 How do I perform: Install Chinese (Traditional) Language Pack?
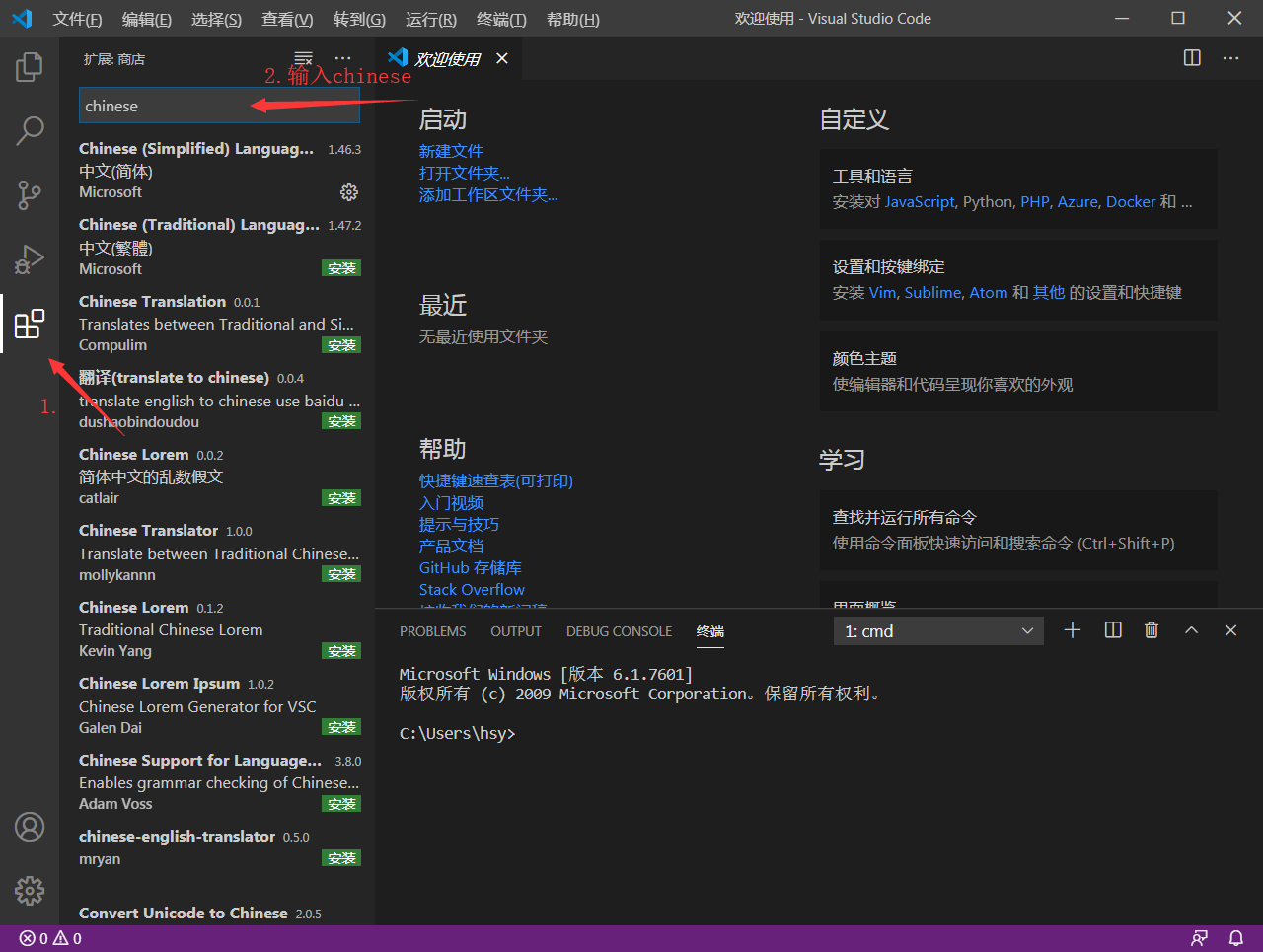(341, 268)
